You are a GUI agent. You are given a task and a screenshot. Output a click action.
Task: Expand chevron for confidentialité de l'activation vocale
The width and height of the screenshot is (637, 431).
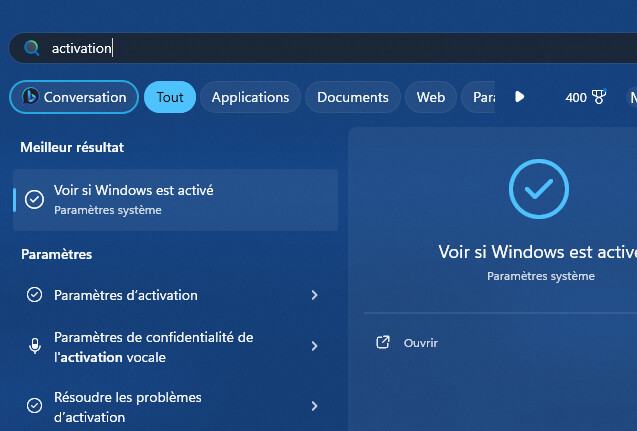(x=314, y=346)
